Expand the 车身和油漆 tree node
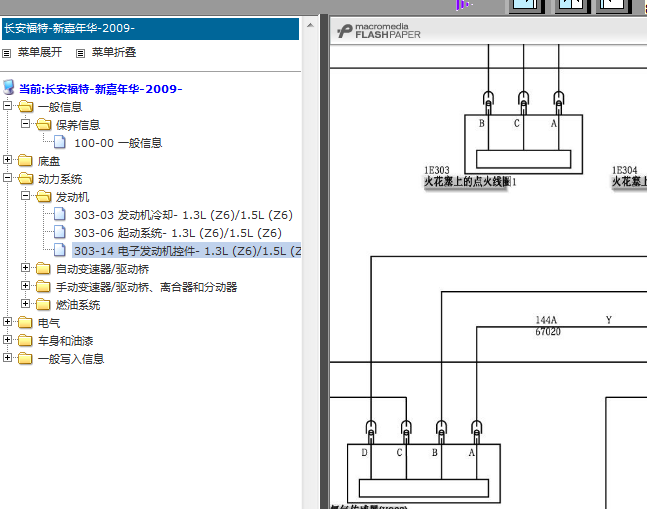The image size is (647, 509). (x=7, y=340)
